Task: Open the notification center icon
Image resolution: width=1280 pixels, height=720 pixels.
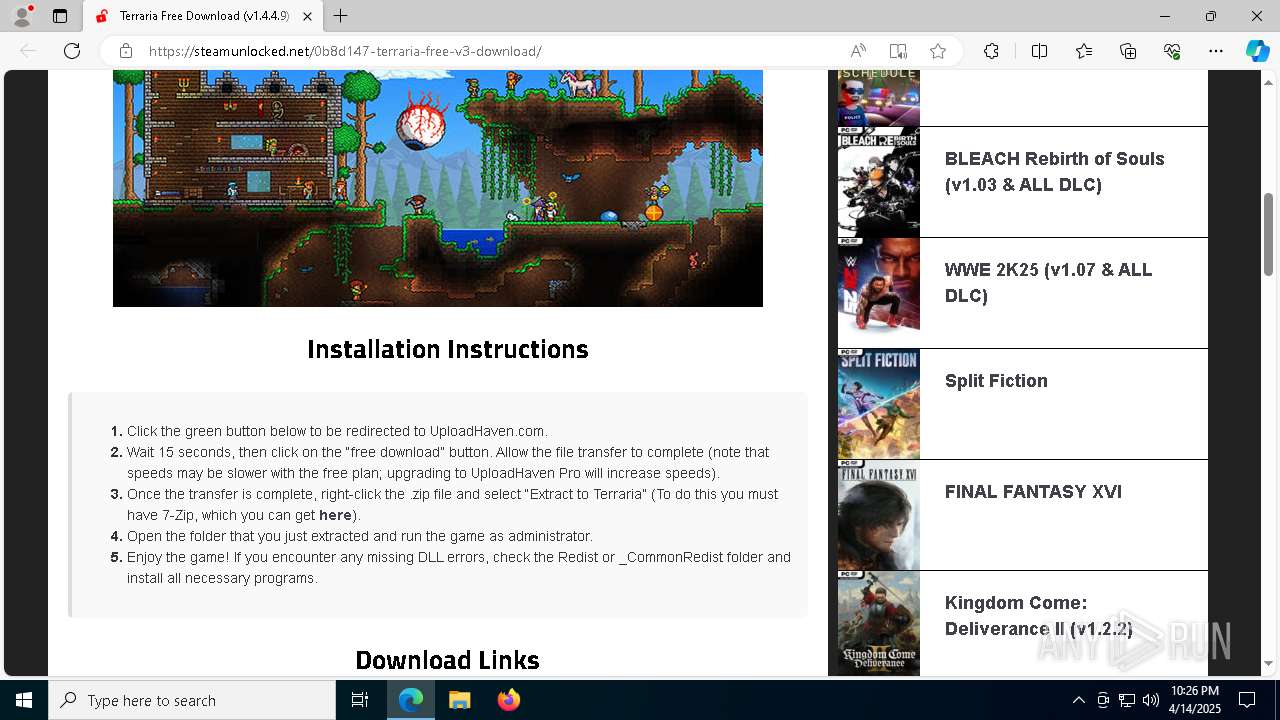Action: pos(1247,700)
